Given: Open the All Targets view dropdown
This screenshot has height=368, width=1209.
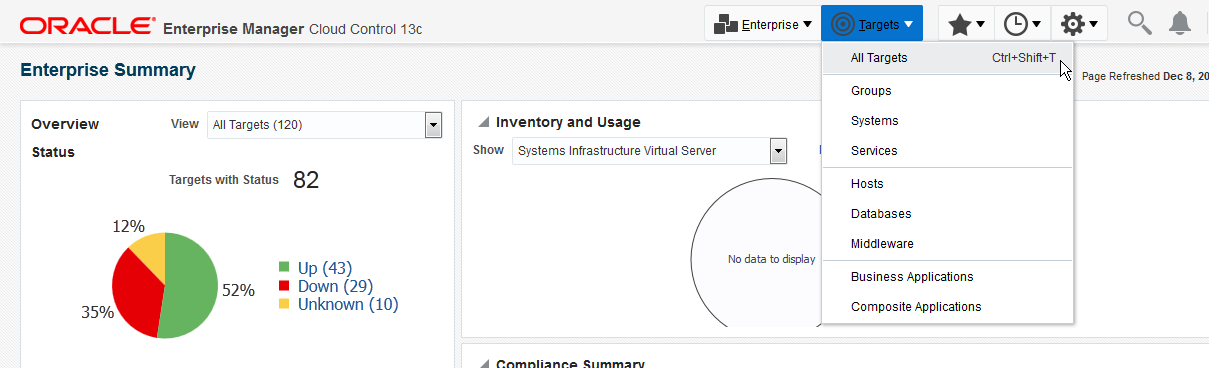Looking at the screenshot, I should [433, 125].
